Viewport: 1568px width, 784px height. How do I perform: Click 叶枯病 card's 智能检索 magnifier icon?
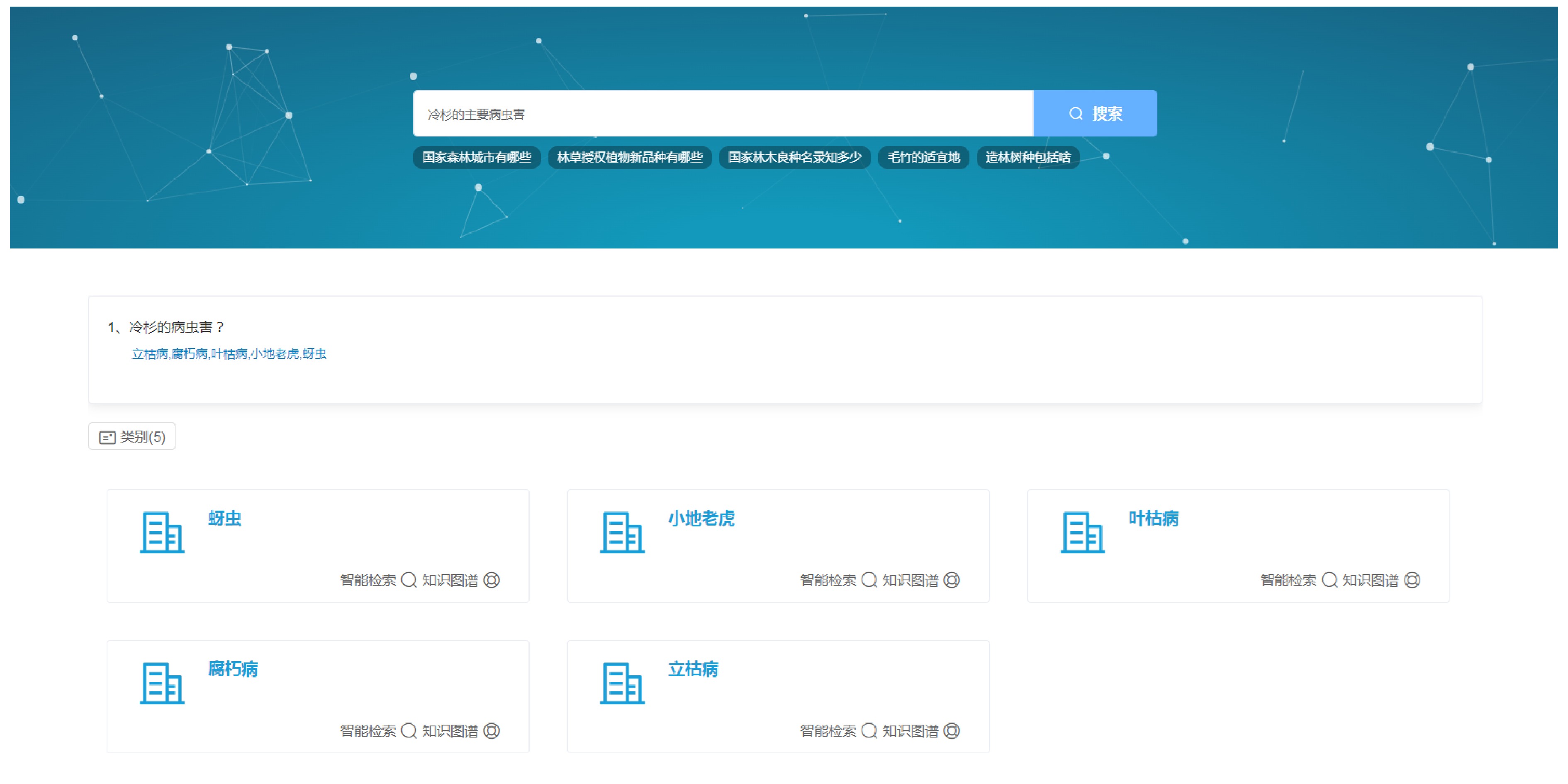tap(1329, 580)
